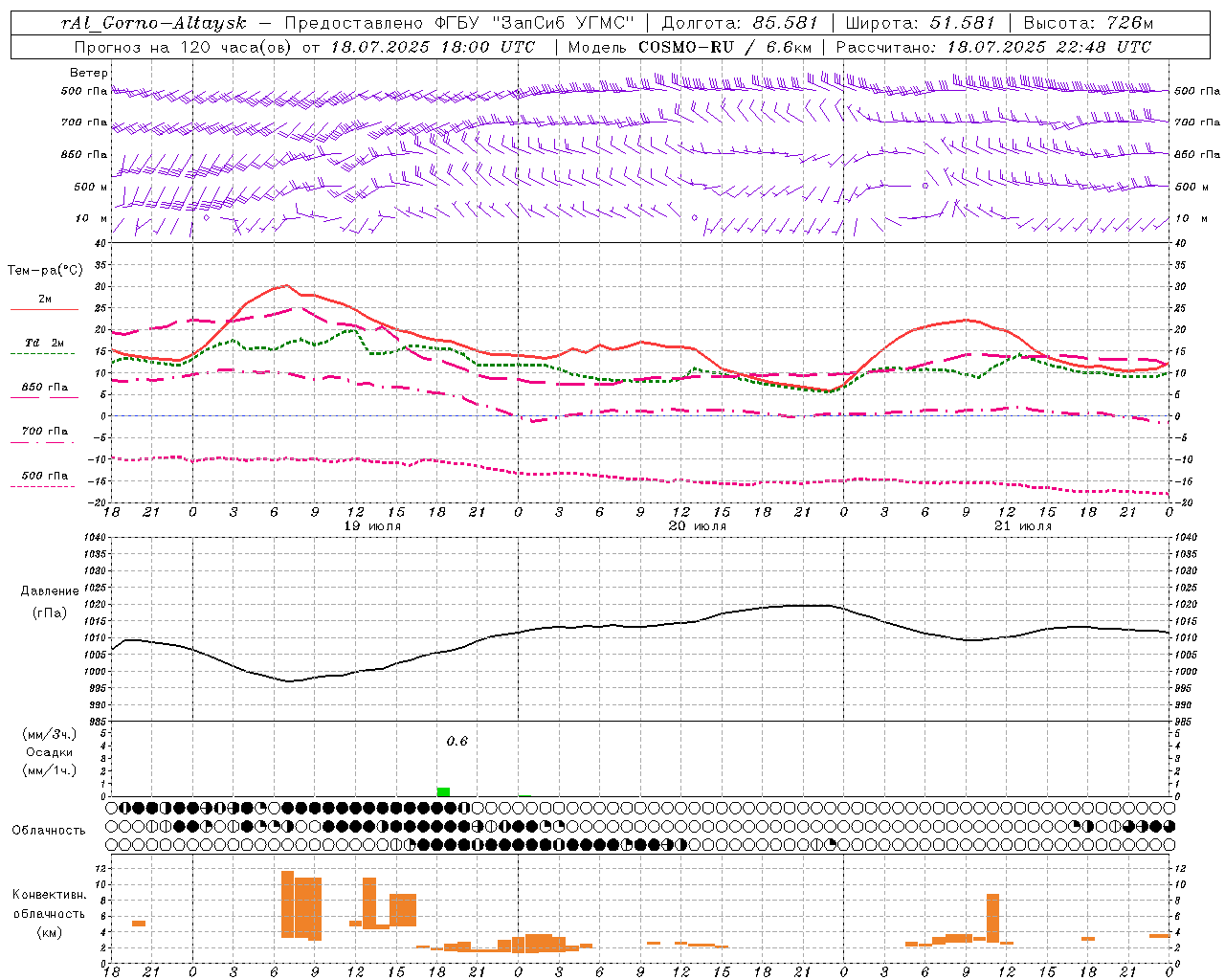
Task: Click the Облачность cloud cover label
Action: 49,831
